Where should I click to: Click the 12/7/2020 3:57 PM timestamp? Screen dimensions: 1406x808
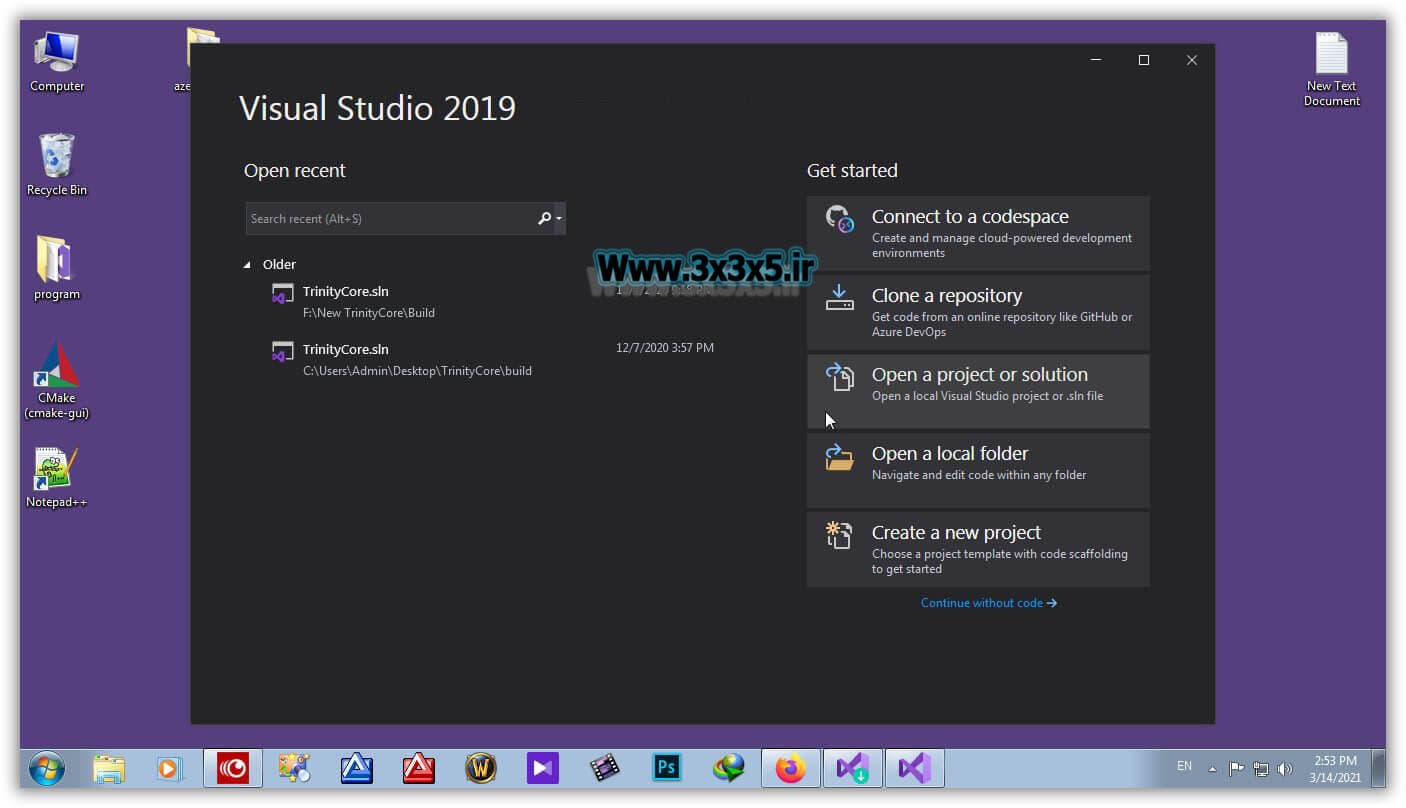point(665,348)
